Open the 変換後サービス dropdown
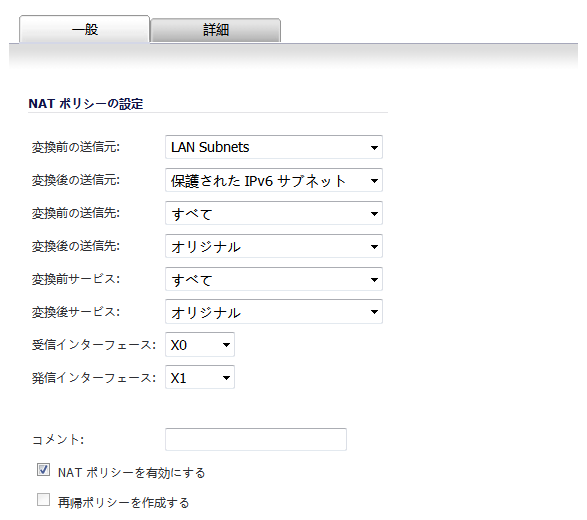This screenshot has height=520, width=587. [274, 311]
